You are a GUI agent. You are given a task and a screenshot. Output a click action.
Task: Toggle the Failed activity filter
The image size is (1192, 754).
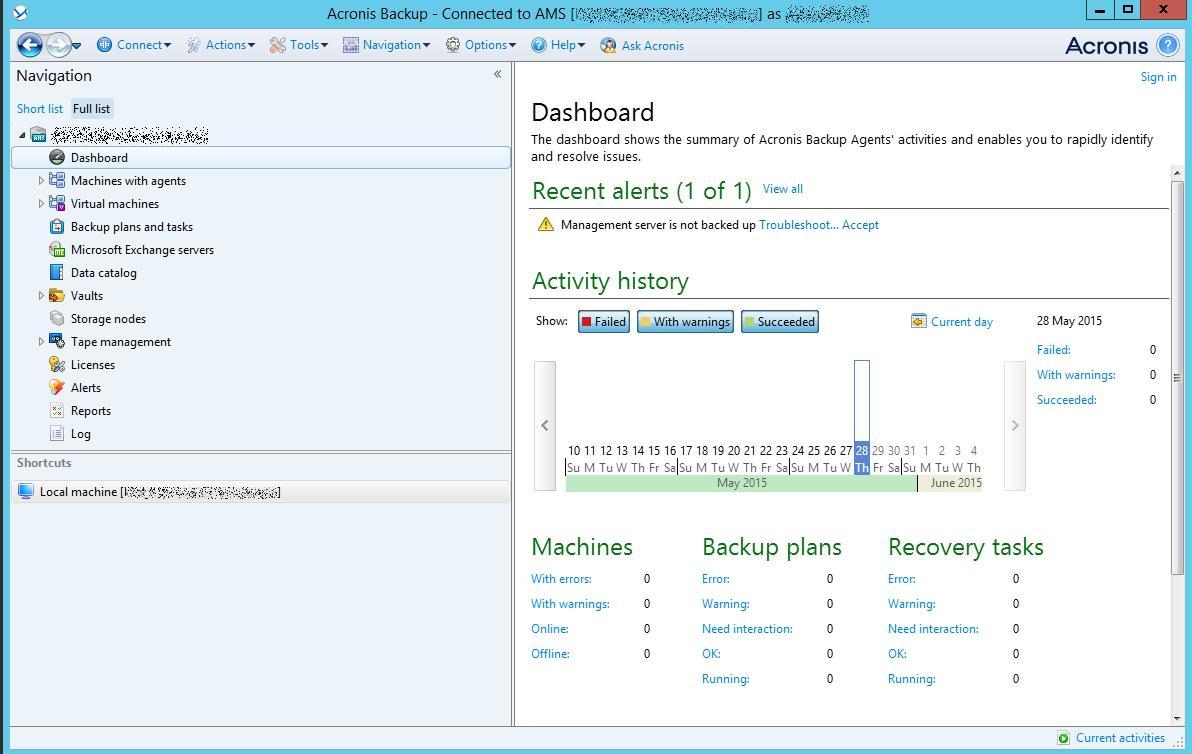(x=604, y=322)
